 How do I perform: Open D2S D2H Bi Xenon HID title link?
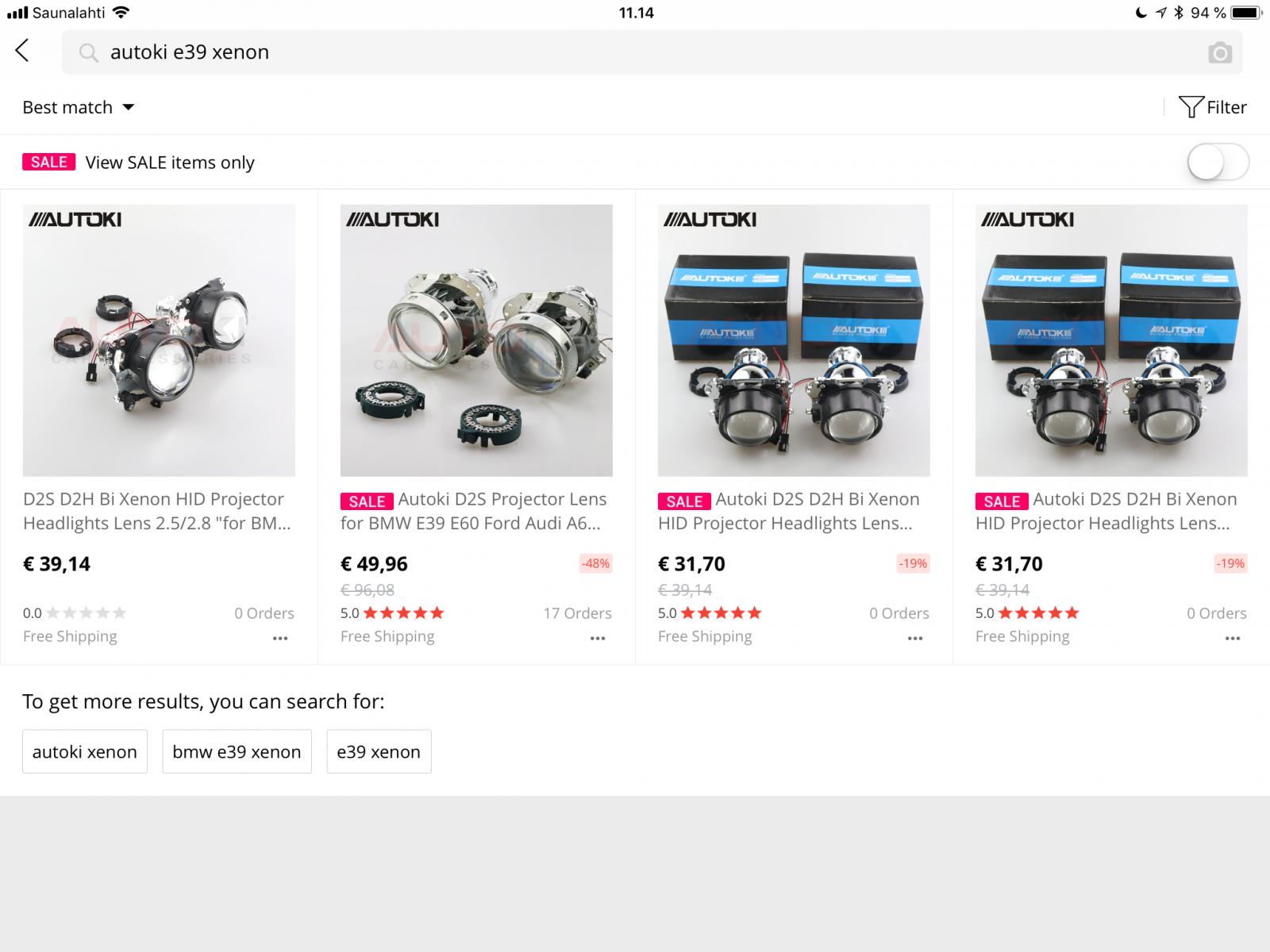tap(157, 511)
